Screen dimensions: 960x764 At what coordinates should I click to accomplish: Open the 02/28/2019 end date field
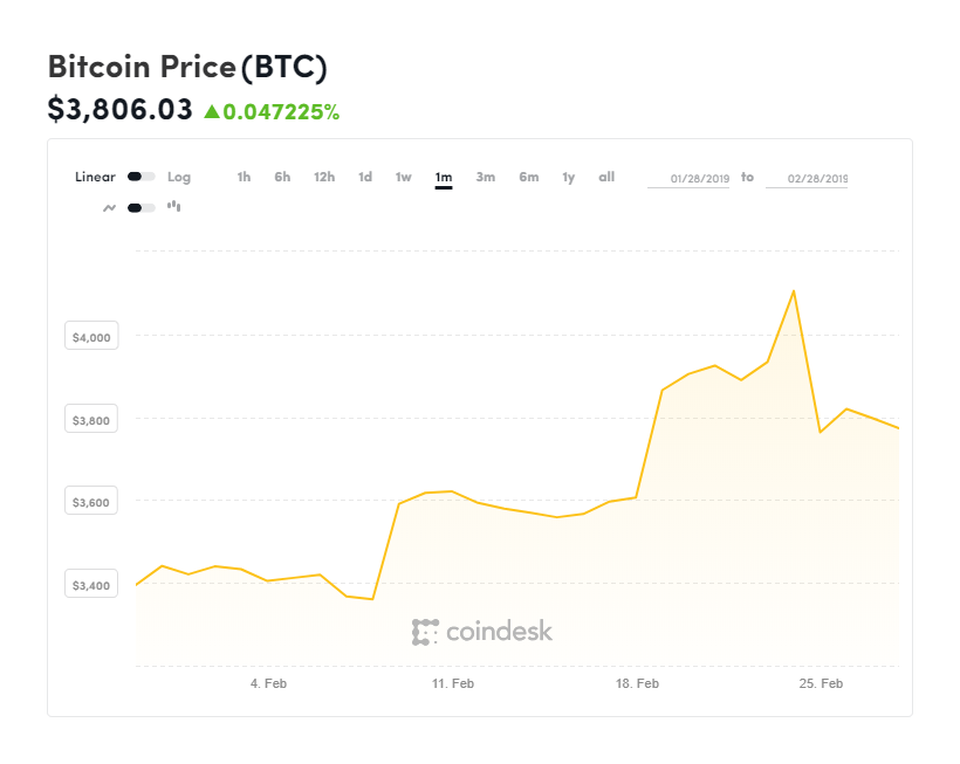coord(806,179)
